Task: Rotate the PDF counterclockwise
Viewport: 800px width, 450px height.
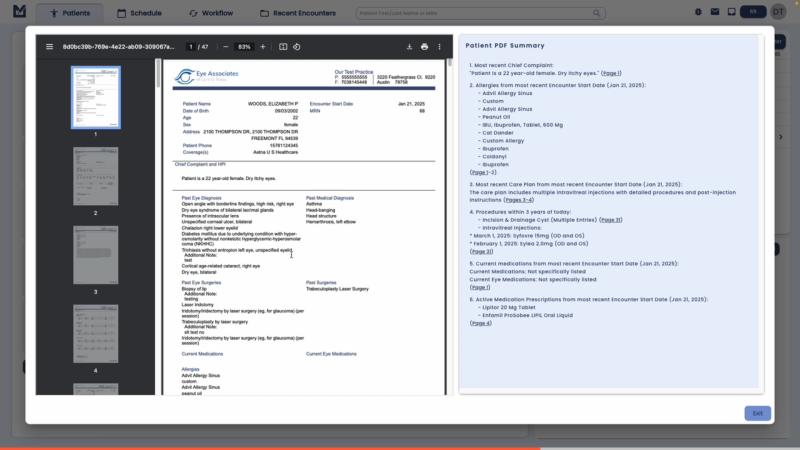Action: pyautogui.click(x=297, y=46)
